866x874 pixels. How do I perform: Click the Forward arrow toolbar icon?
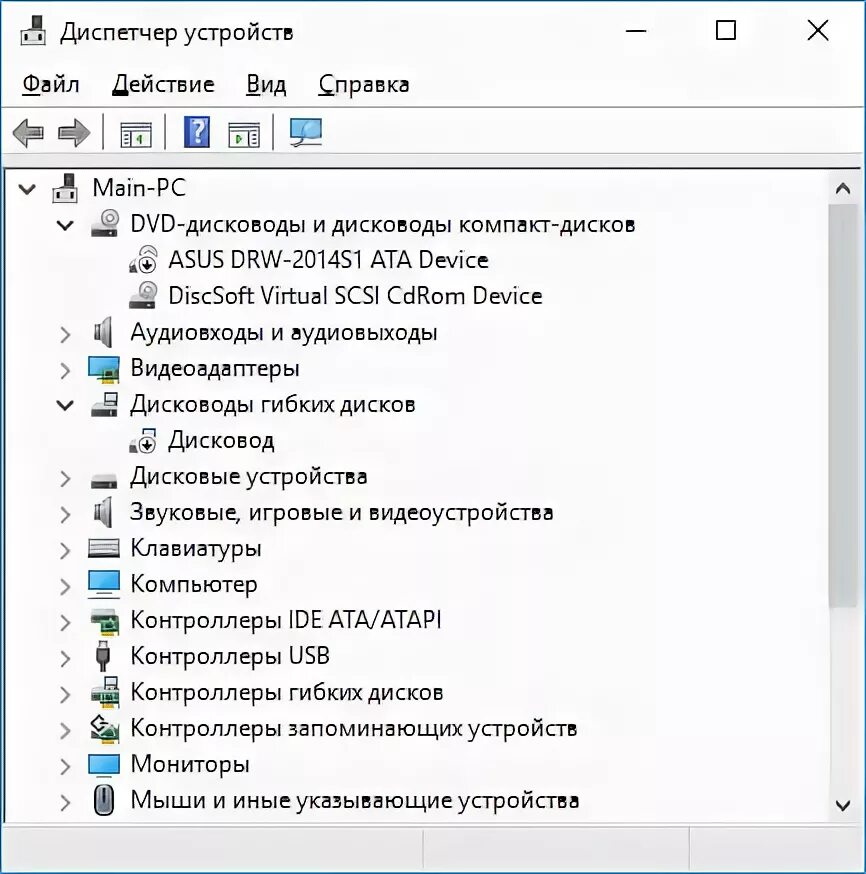(74, 133)
